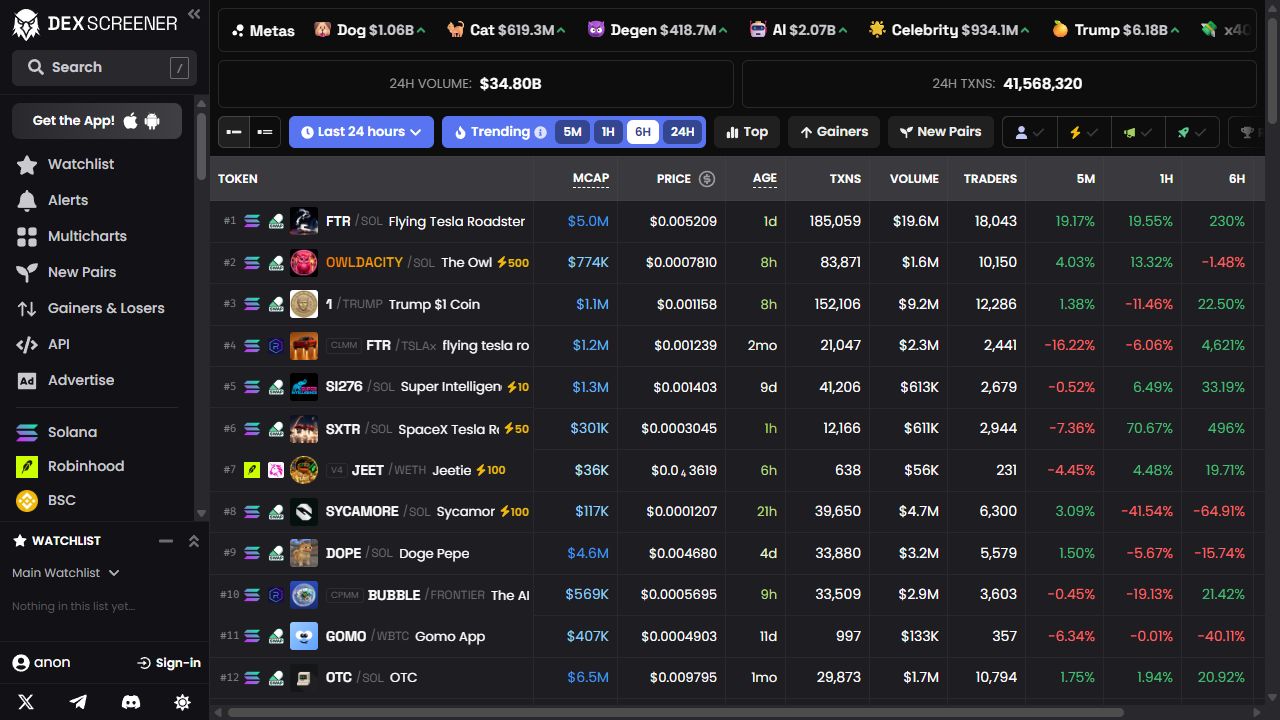Switch to the detailed row view
The image size is (1280, 720).
(x=265, y=132)
